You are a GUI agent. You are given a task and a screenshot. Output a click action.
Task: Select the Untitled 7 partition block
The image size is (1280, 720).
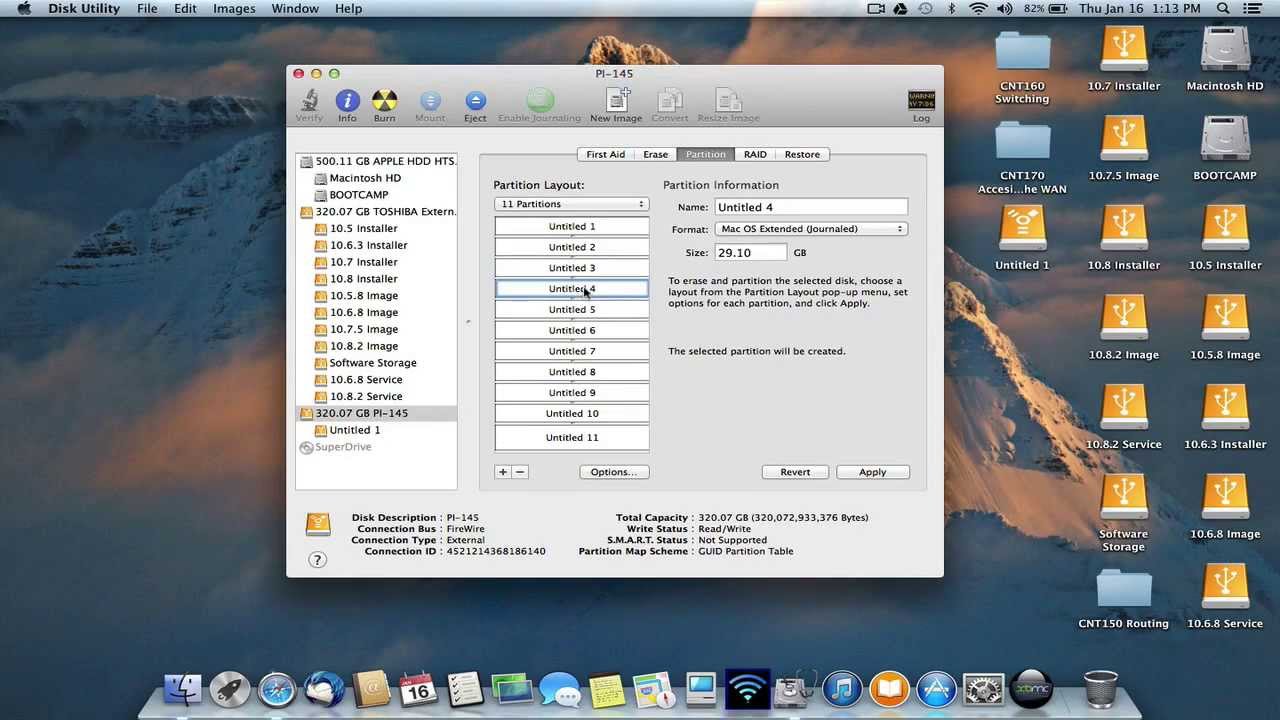pos(572,351)
